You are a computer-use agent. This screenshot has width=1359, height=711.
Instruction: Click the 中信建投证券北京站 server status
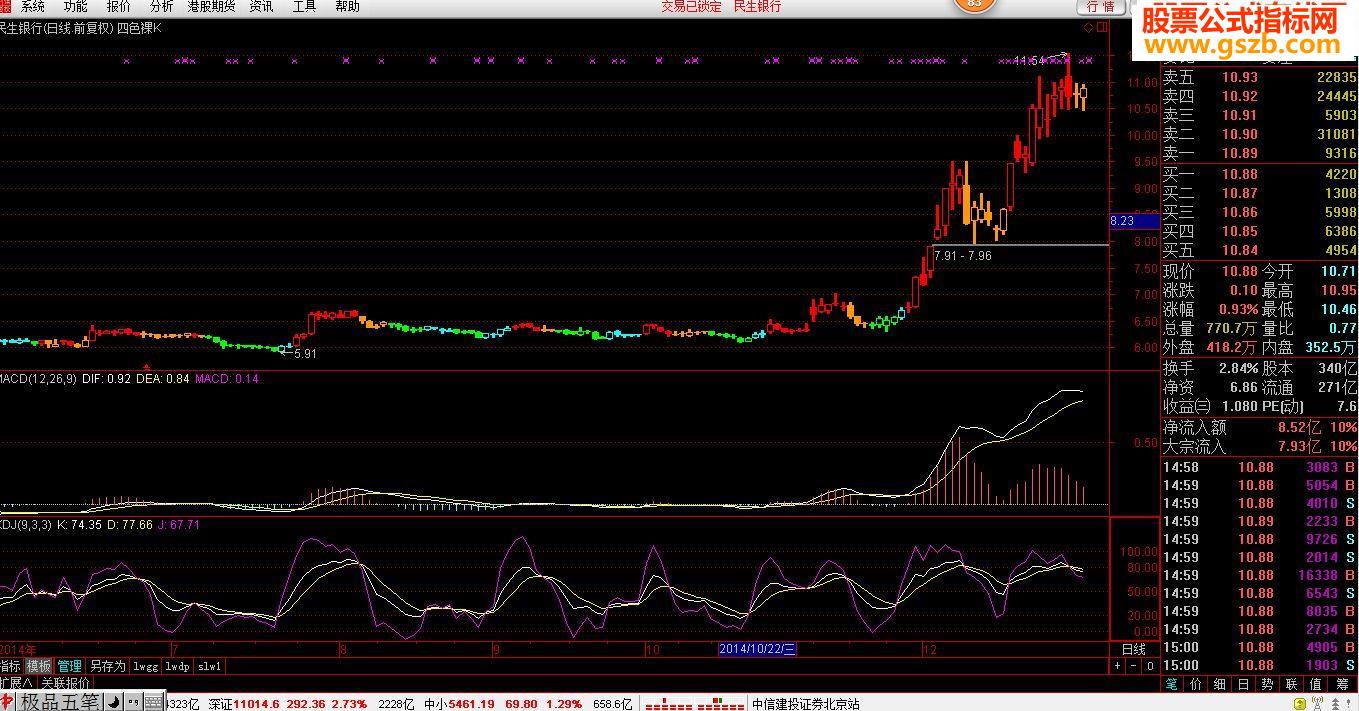coord(806,704)
